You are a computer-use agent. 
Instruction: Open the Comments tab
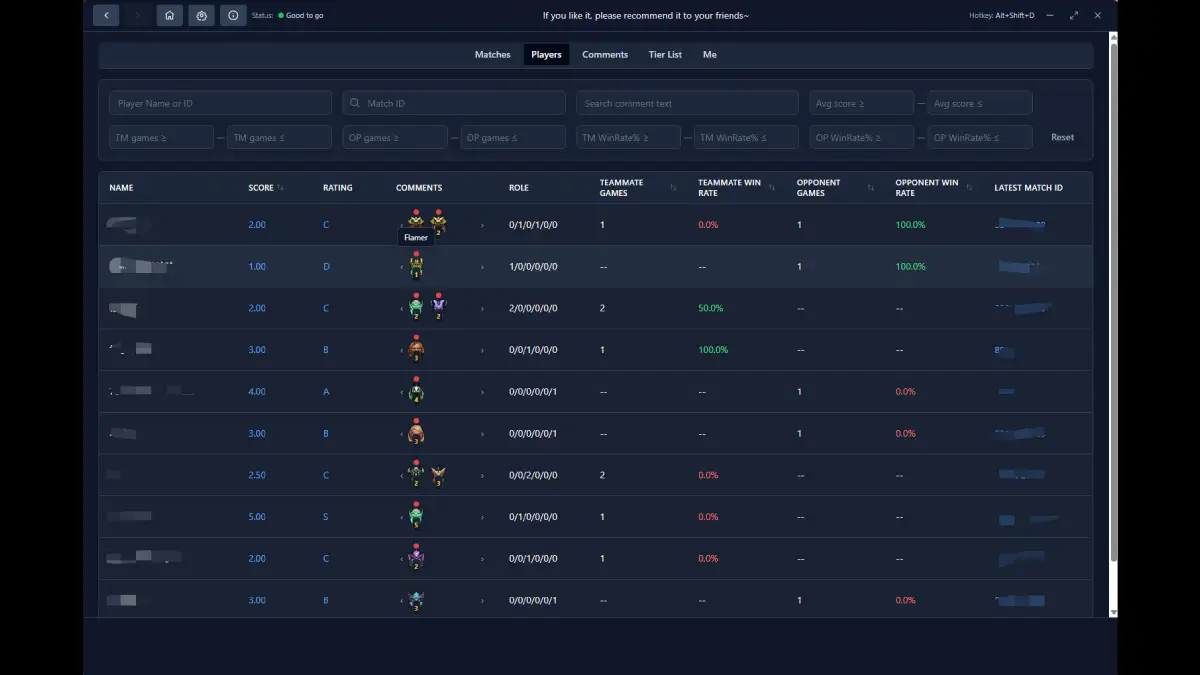605,55
